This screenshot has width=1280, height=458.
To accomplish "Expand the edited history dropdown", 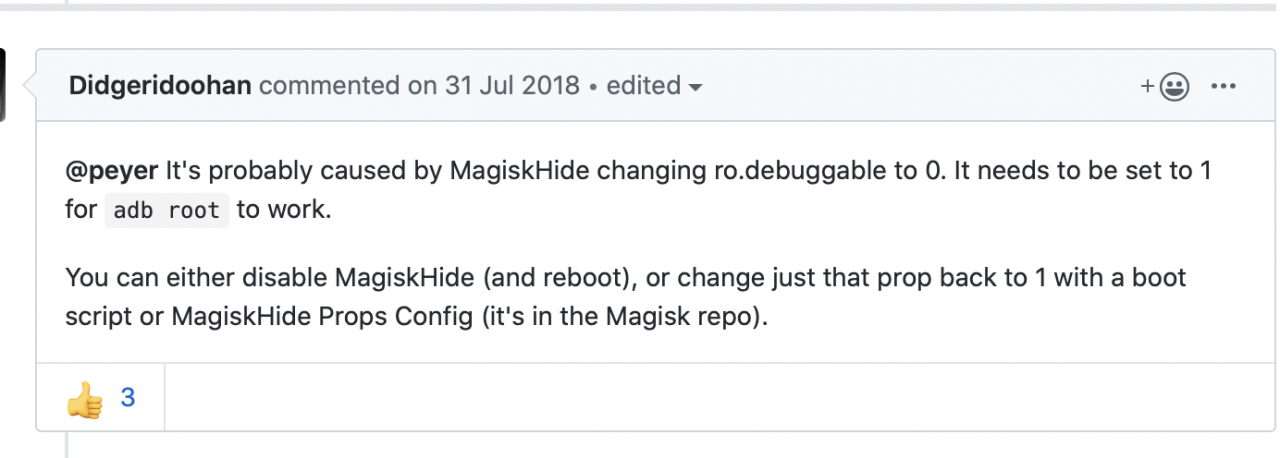I will [x=654, y=85].
